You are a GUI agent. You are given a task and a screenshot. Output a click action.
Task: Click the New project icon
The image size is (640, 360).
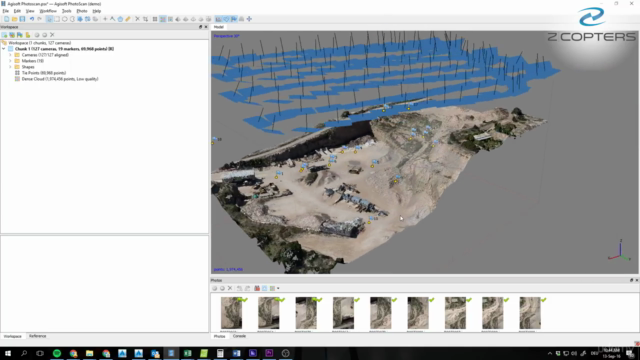[7, 19]
